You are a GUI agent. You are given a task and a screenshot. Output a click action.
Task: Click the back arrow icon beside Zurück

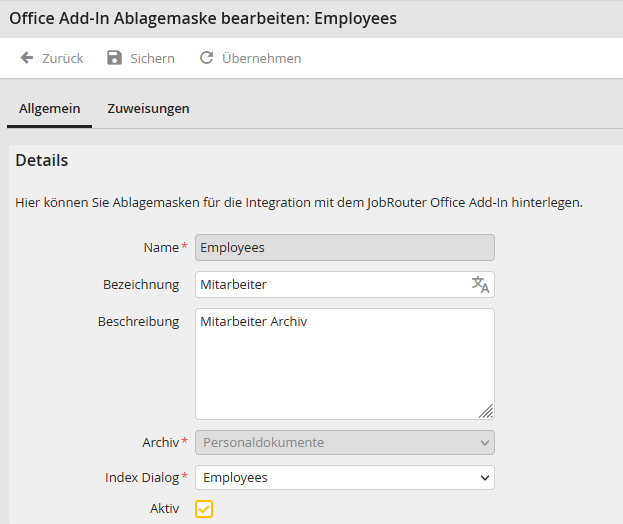(27, 58)
